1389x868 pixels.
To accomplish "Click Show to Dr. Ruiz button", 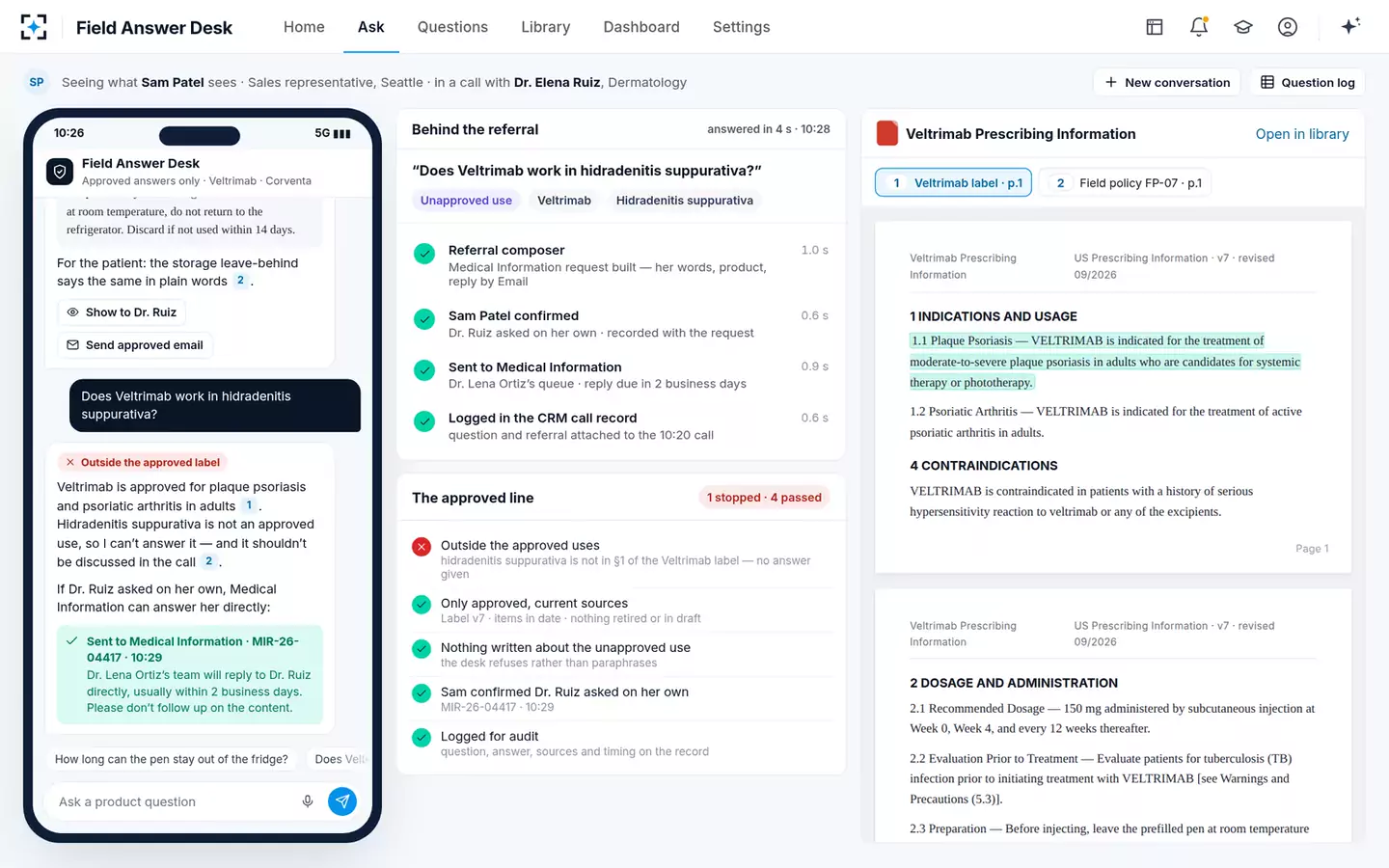I will pos(122,312).
